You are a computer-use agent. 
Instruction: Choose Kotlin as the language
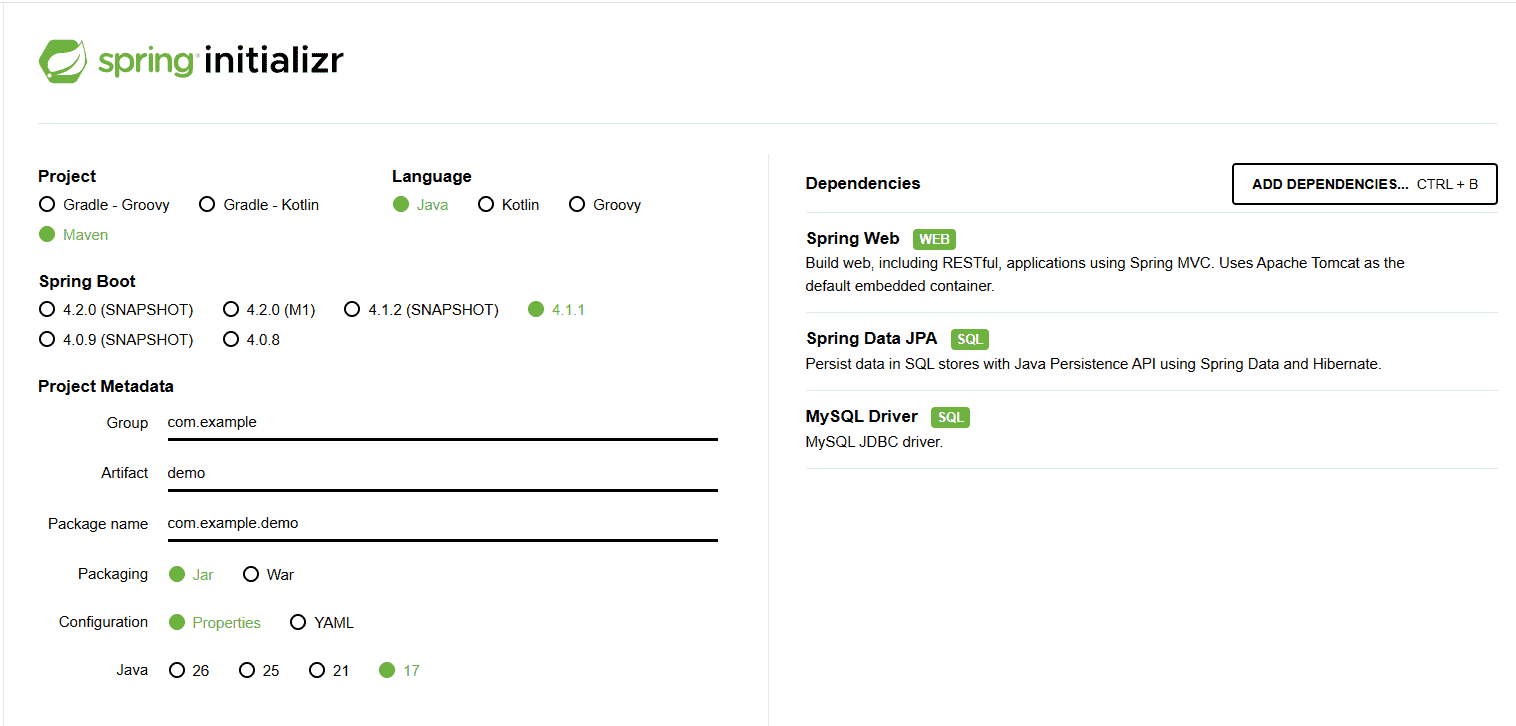click(x=508, y=205)
